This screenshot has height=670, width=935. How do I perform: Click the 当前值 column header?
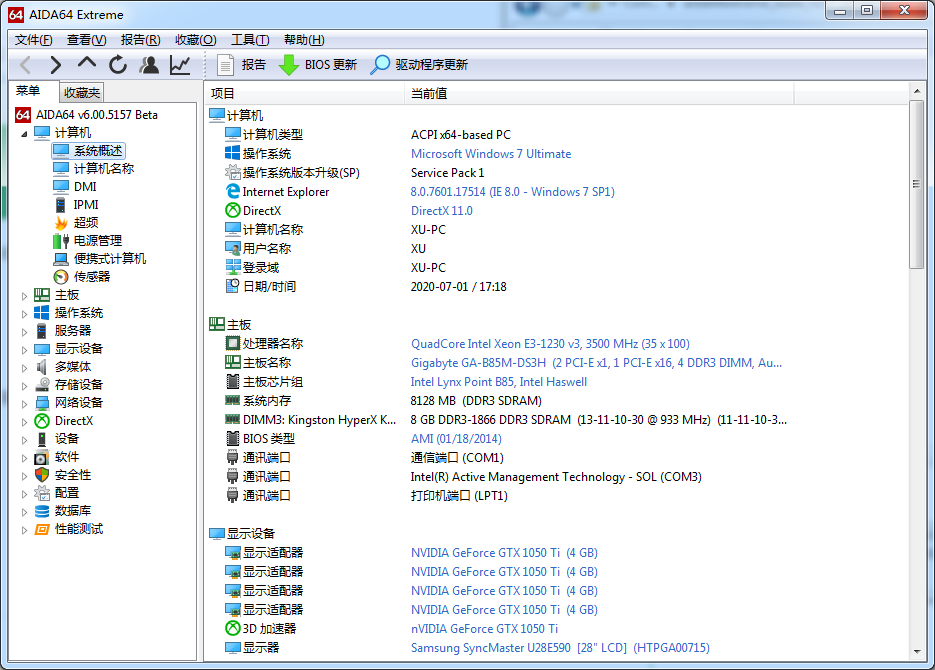428,93
